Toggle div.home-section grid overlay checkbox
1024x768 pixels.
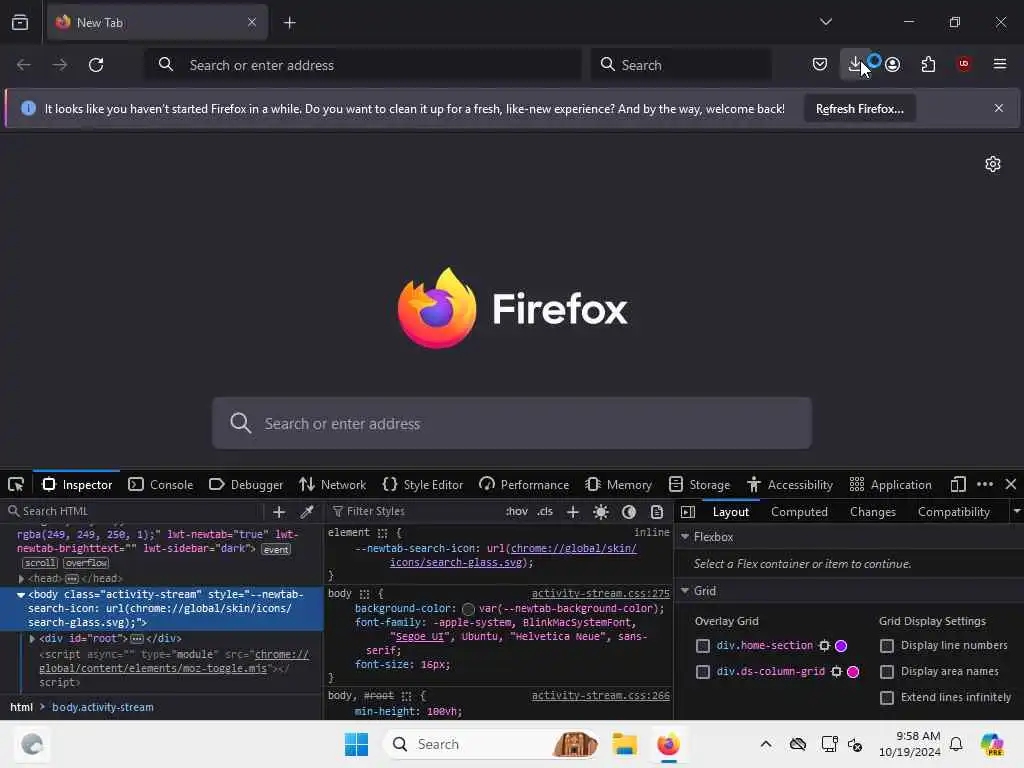pos(703,646)
